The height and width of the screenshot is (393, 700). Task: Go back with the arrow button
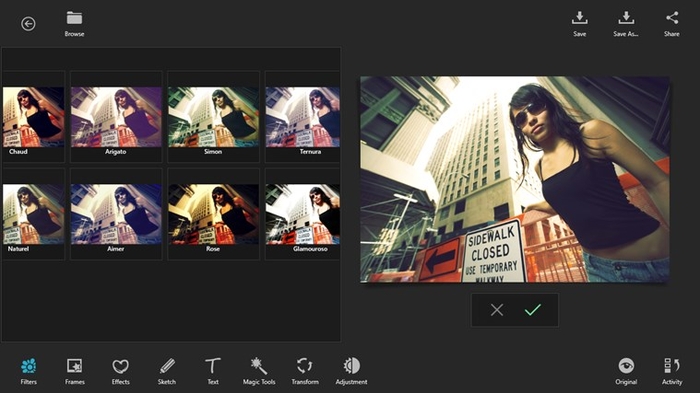pyautogui.click(x=28, y=24)
